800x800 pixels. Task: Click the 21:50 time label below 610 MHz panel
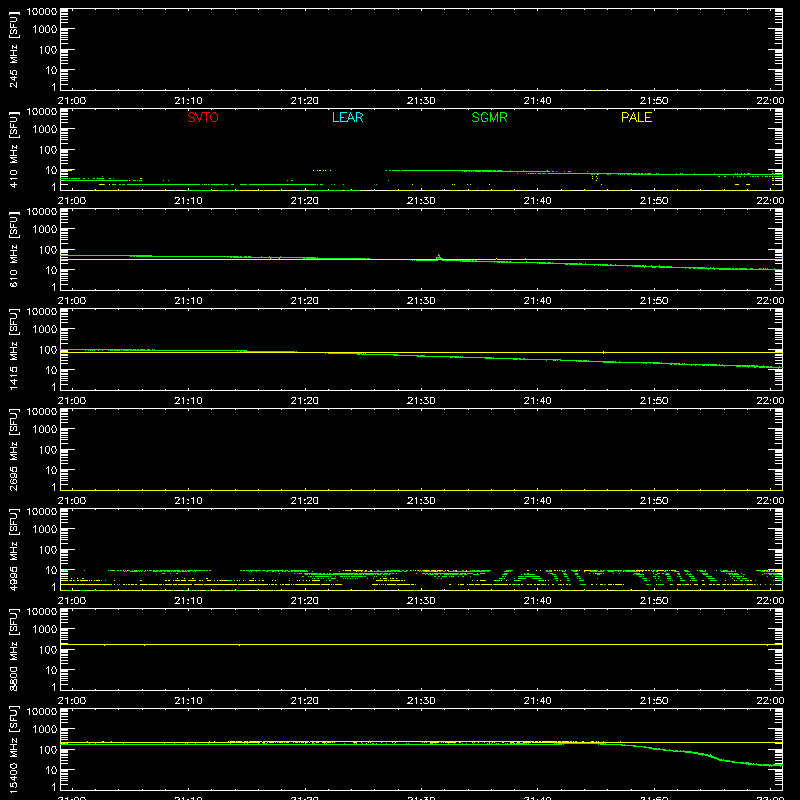(654, 301)
